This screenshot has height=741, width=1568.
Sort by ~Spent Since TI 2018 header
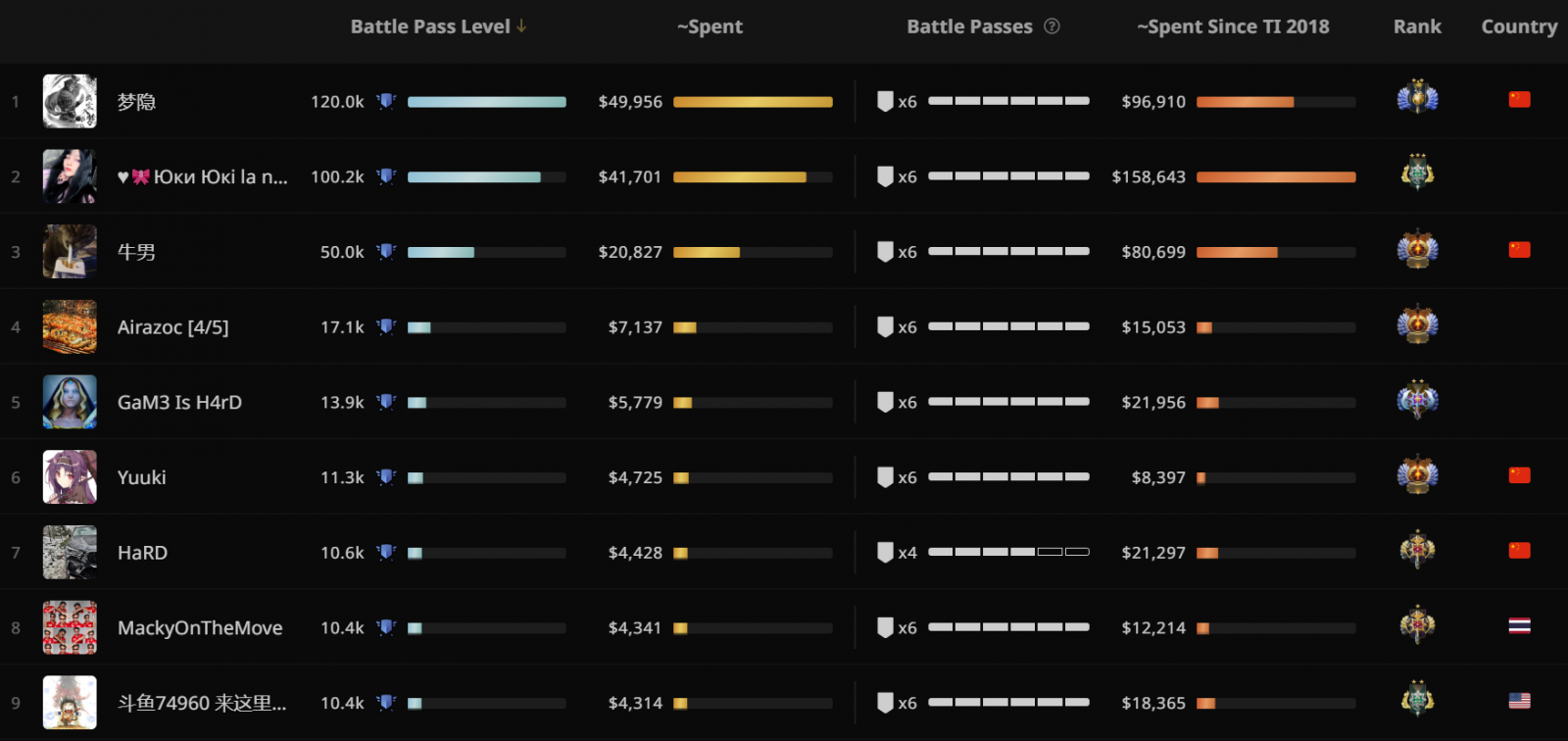(x=1233, y=26)
